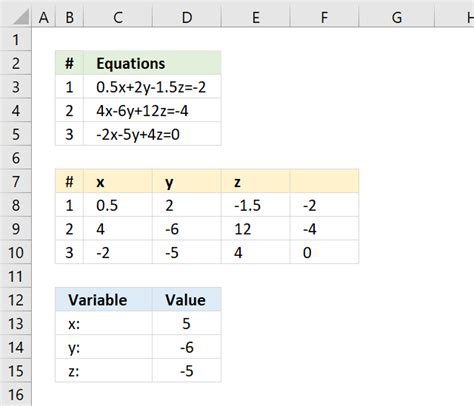Click coefficient cell containing 12
This screenshot has width=474, height=406.
[256, 229]
